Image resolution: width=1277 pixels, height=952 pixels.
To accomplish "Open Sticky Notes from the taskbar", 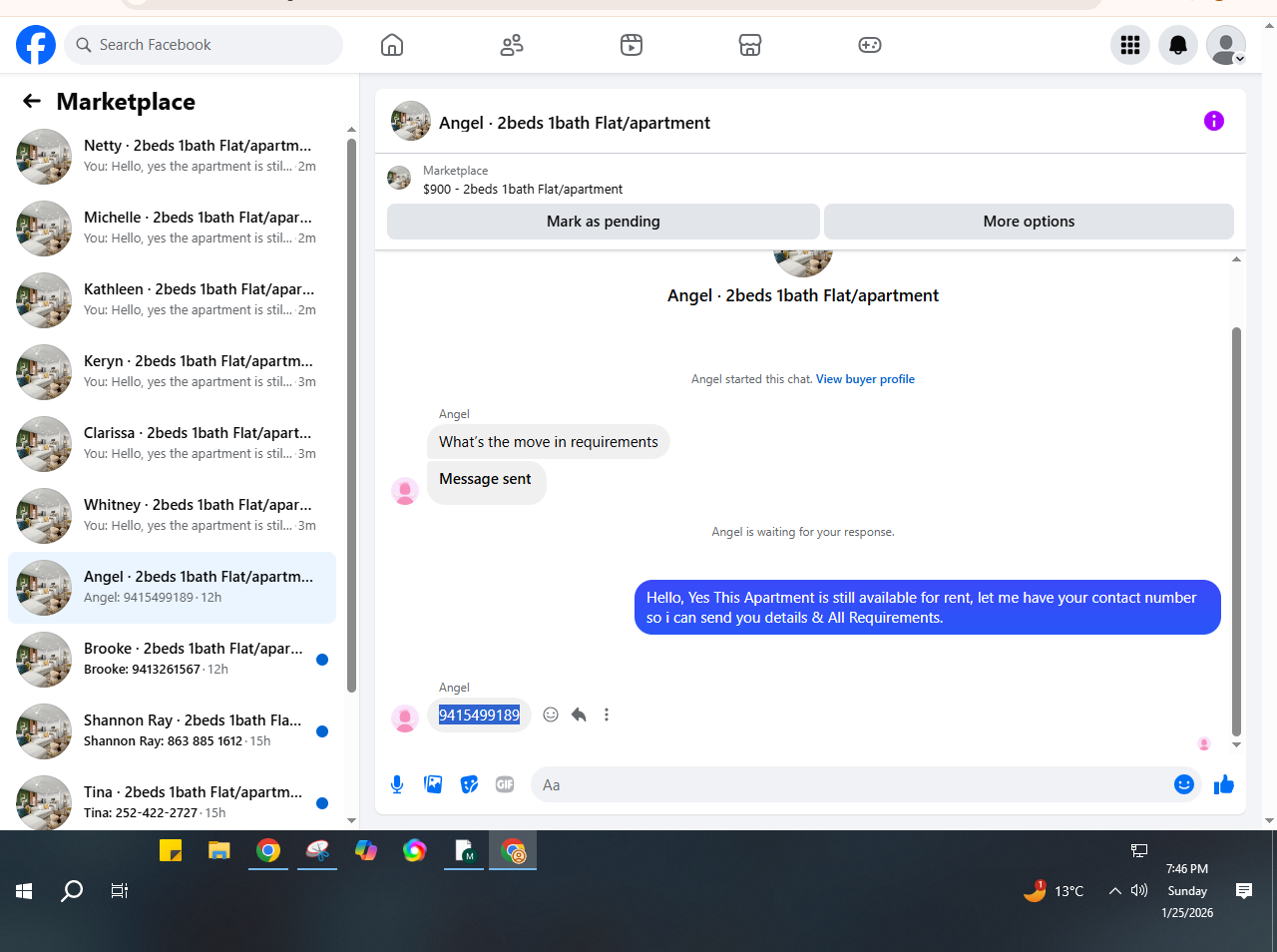I will pyautogui.click(x=171, y=850).
